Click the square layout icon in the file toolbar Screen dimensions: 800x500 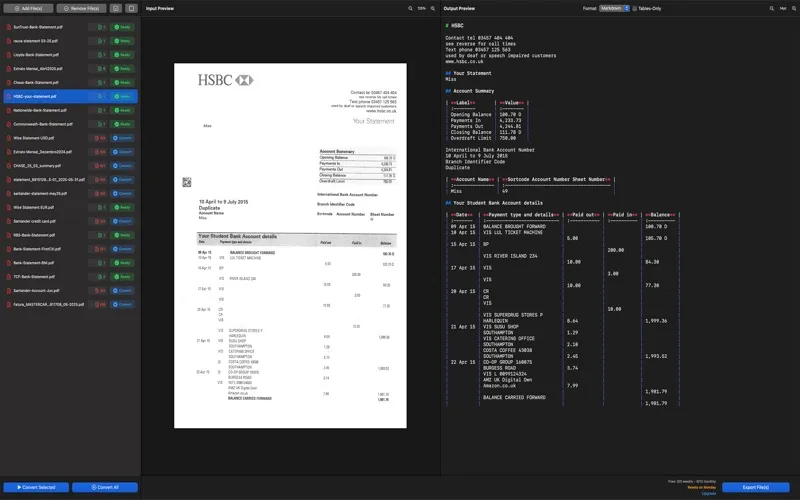(132, 9)
